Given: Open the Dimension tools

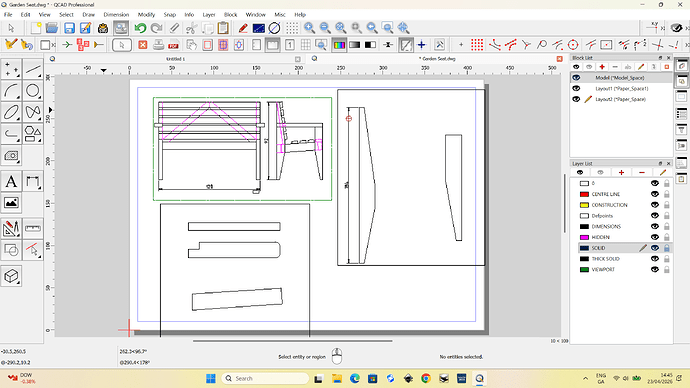Looking at the screenshot, I should (33, 181).
